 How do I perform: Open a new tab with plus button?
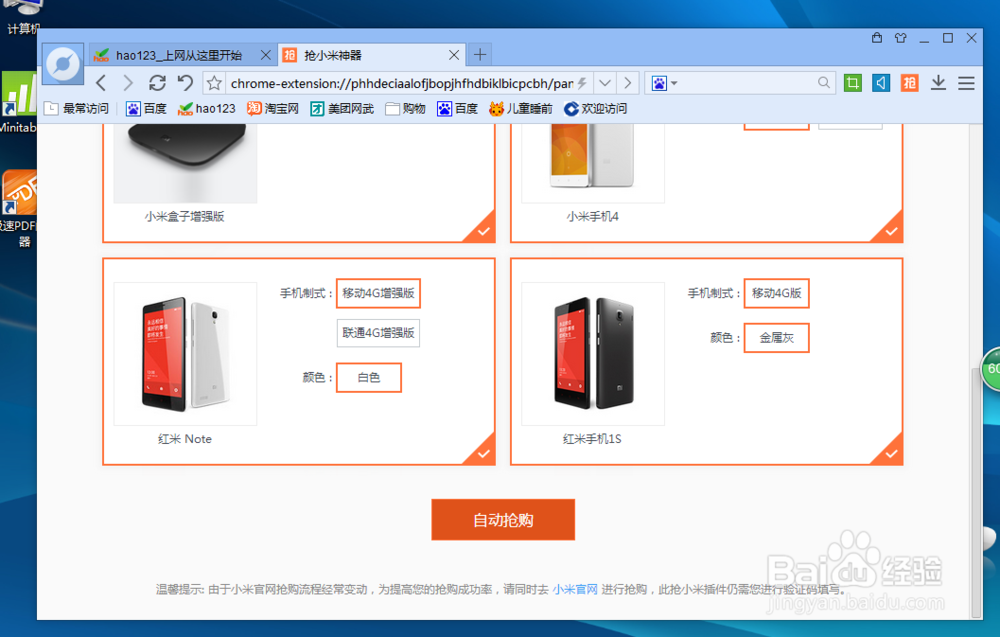click(x=480, y=55)
